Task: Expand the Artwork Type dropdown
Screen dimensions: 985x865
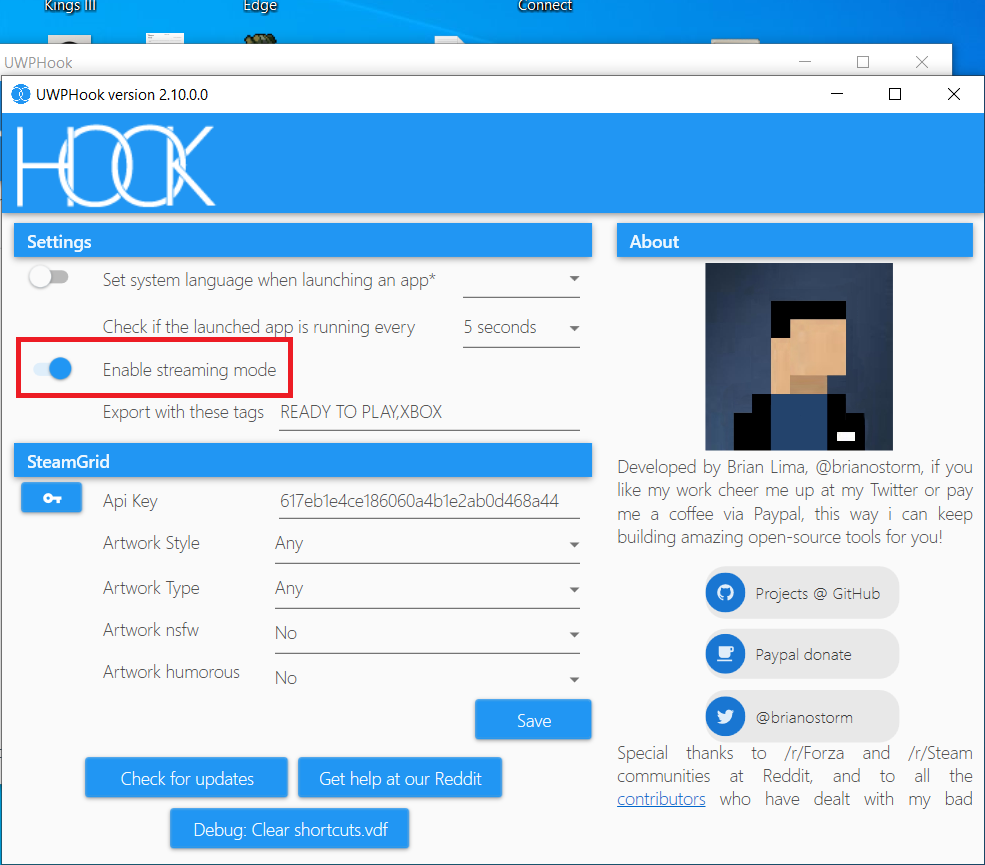Action: point(427,589)
